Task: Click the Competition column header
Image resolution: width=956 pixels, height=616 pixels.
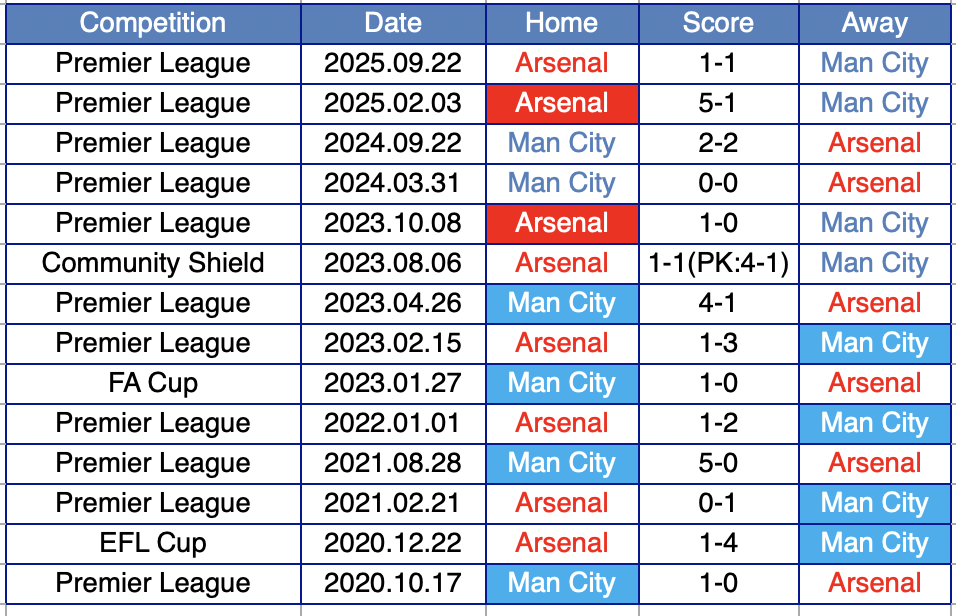Action: [153, 23]
